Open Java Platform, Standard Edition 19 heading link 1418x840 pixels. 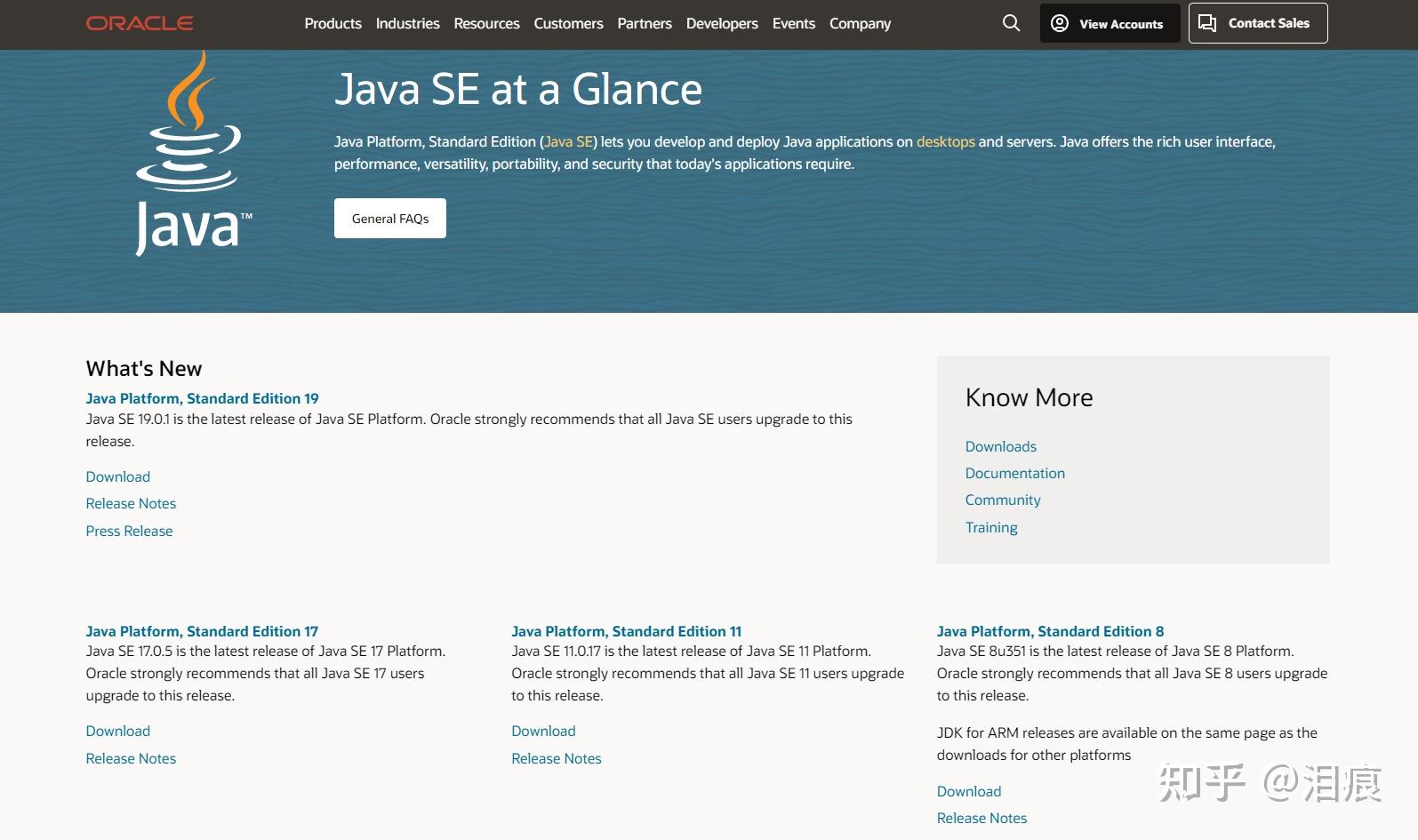(x=202, y=399)
